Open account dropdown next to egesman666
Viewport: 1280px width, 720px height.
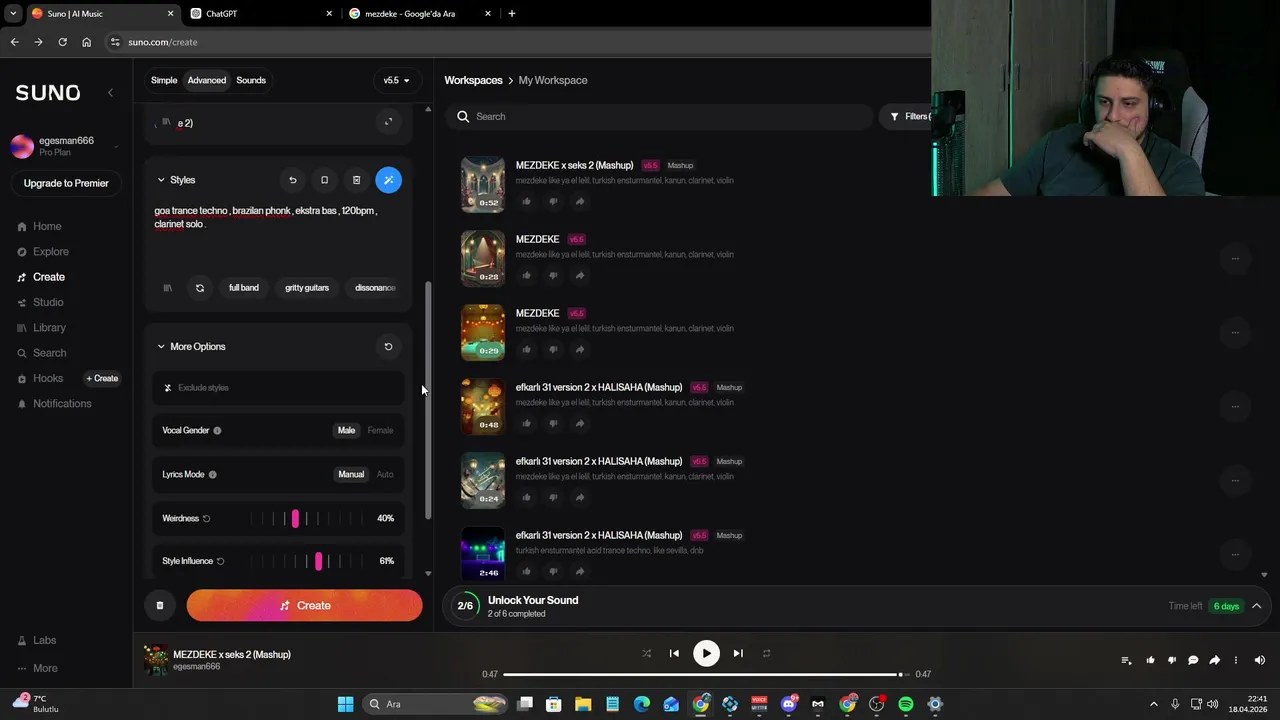116,146
